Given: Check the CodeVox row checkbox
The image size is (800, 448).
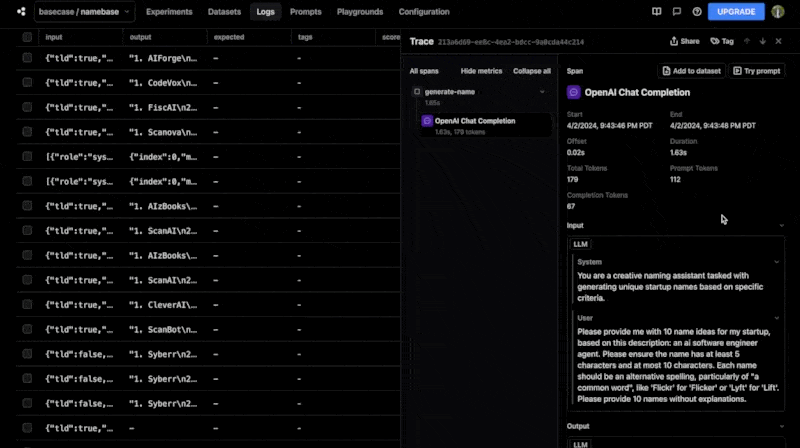Looking at the screenshot, I should pos(27,83).
